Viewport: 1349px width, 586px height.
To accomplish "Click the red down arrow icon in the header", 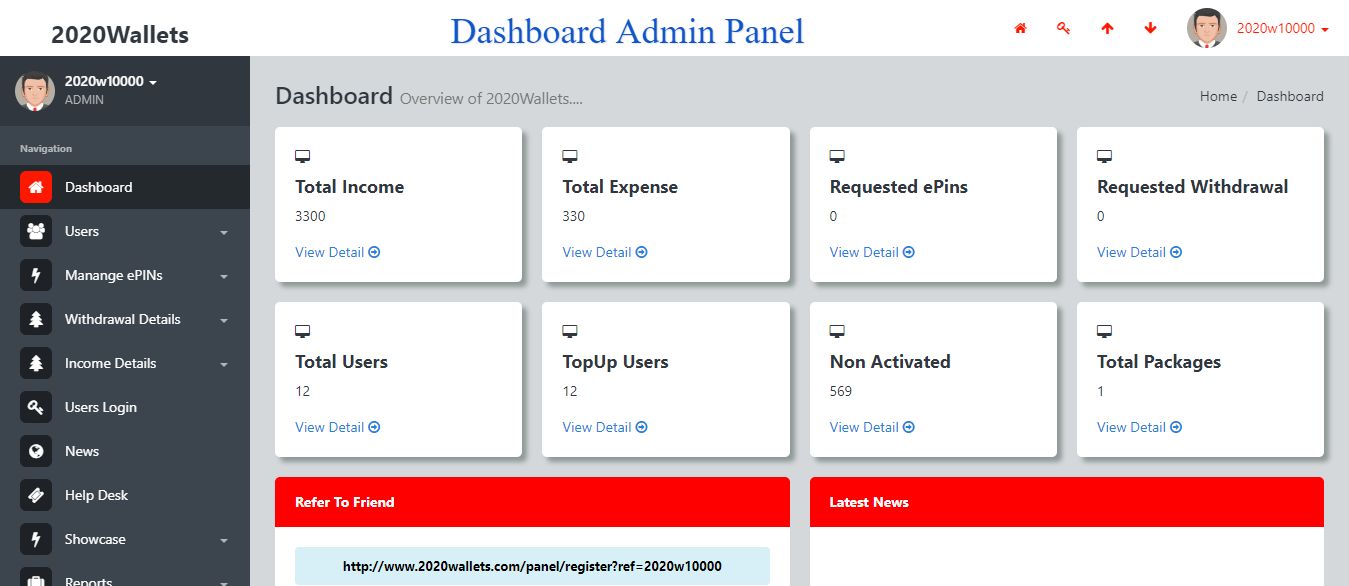I will pos(1150,28).
